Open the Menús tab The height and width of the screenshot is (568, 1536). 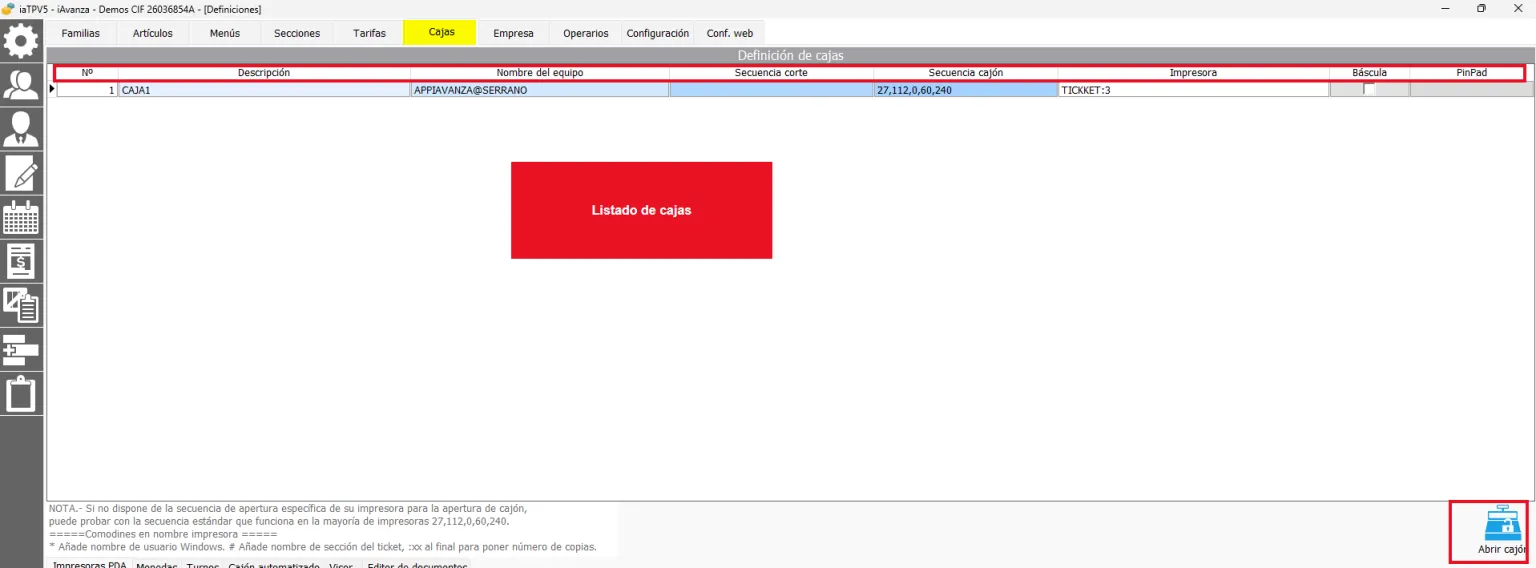pos(225,33)
